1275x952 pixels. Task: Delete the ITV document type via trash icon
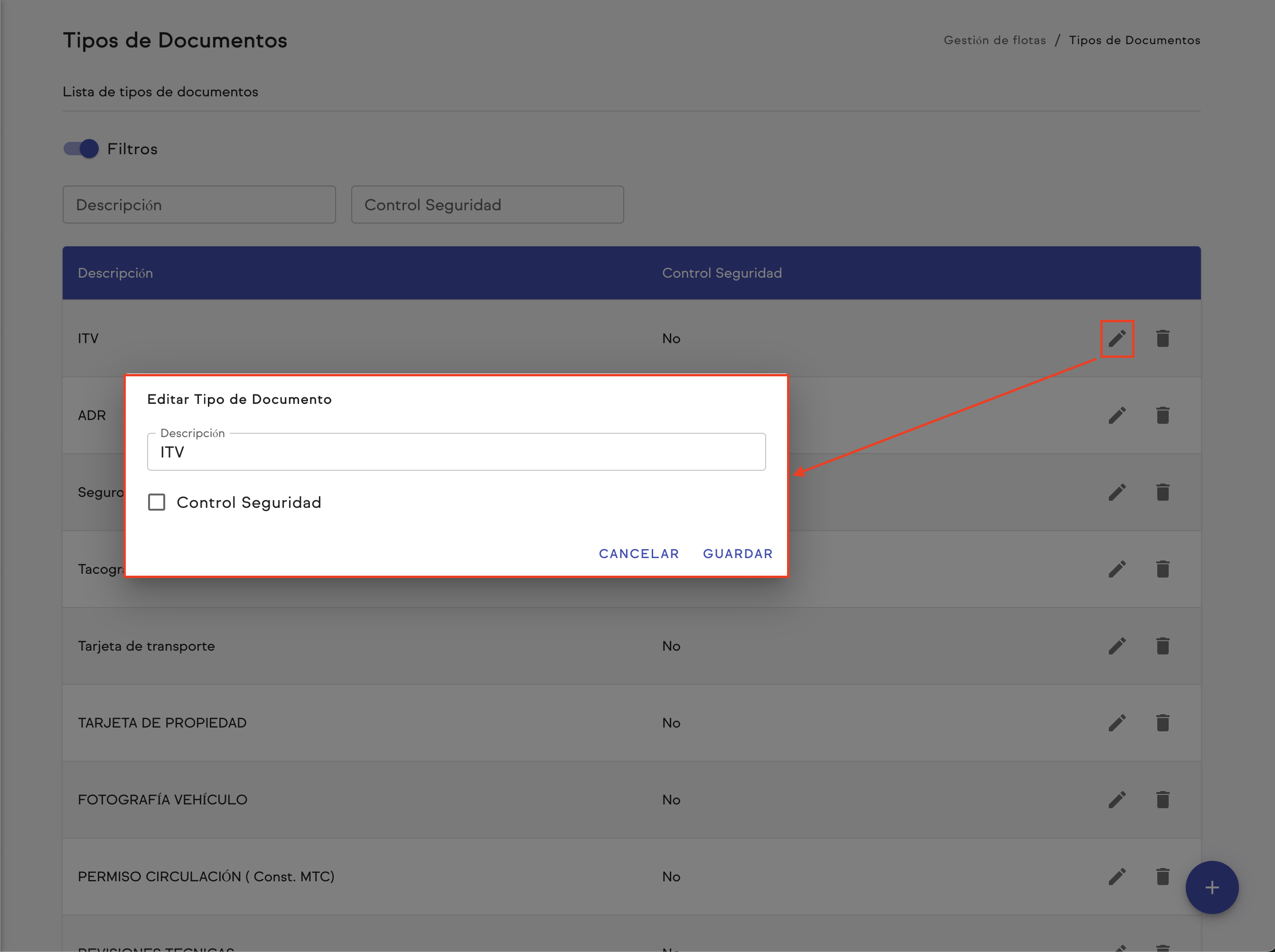(1162, 338)
